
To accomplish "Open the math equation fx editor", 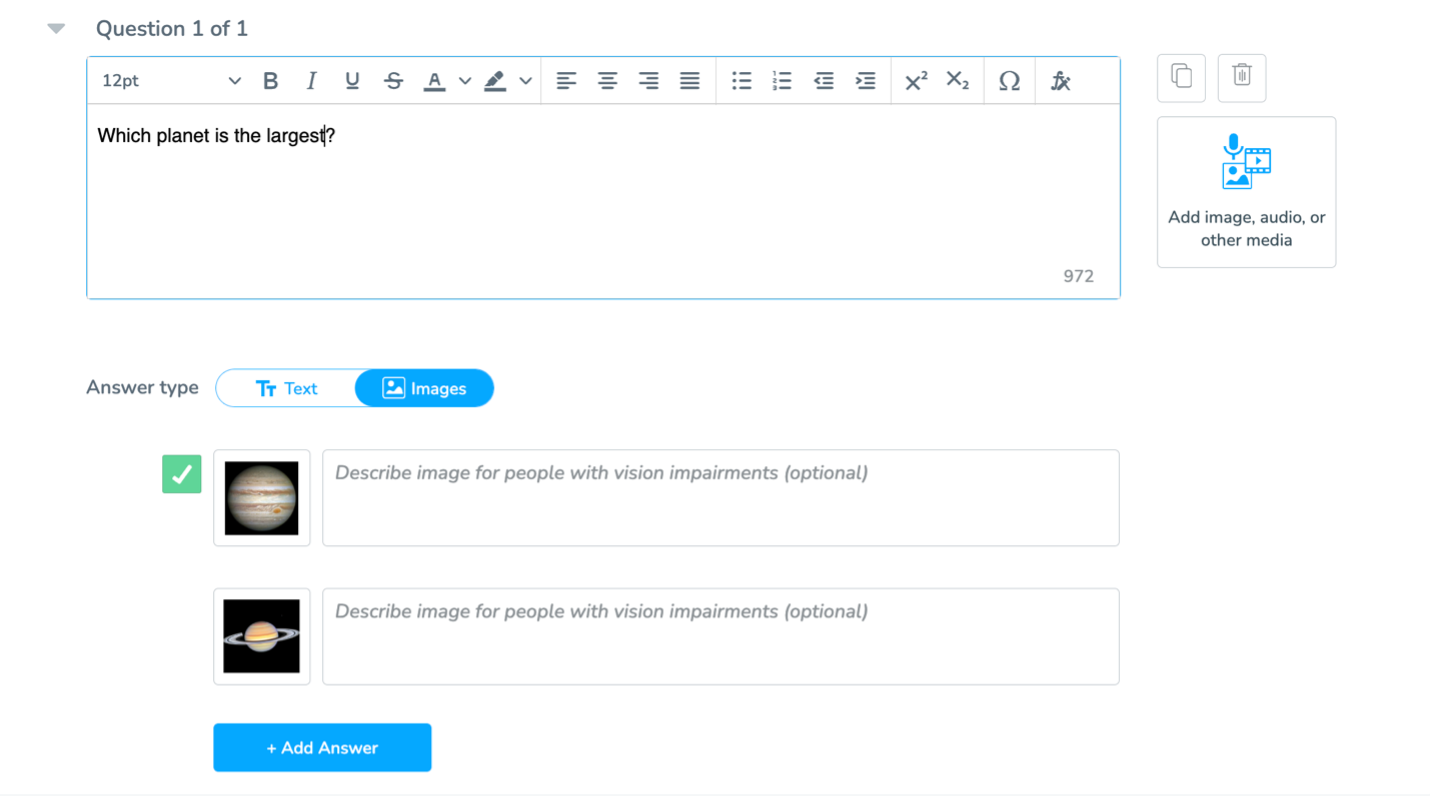I will [1060, 81].
